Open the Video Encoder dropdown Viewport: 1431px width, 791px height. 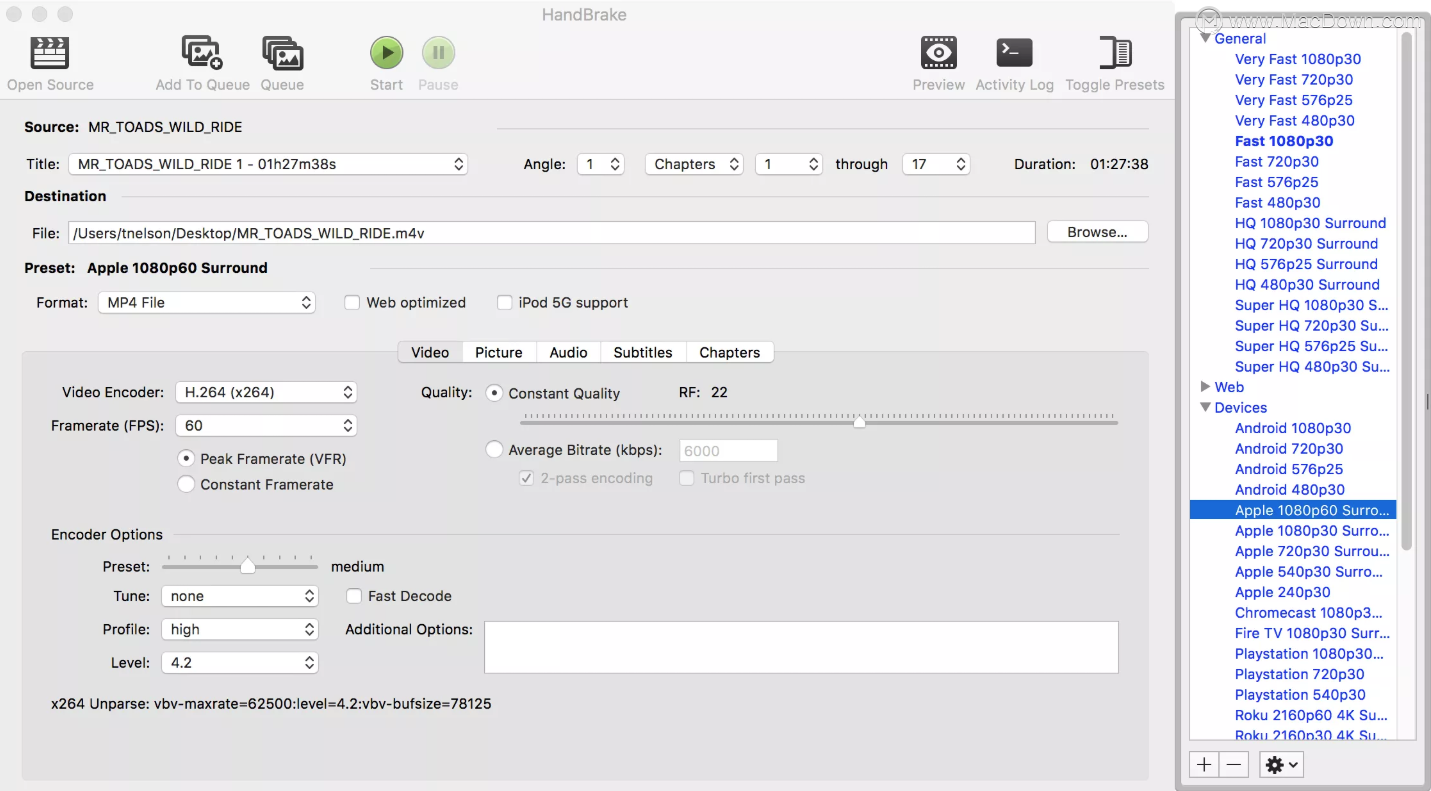tap(266, 393)
